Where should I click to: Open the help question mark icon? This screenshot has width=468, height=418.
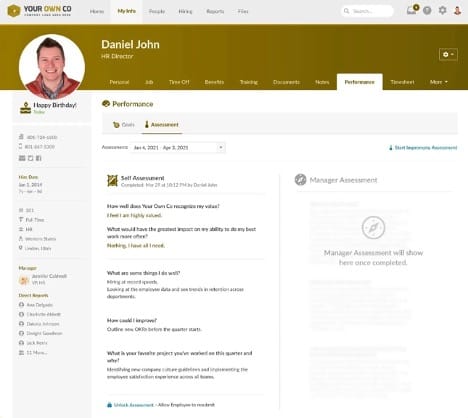coord(427,11)
